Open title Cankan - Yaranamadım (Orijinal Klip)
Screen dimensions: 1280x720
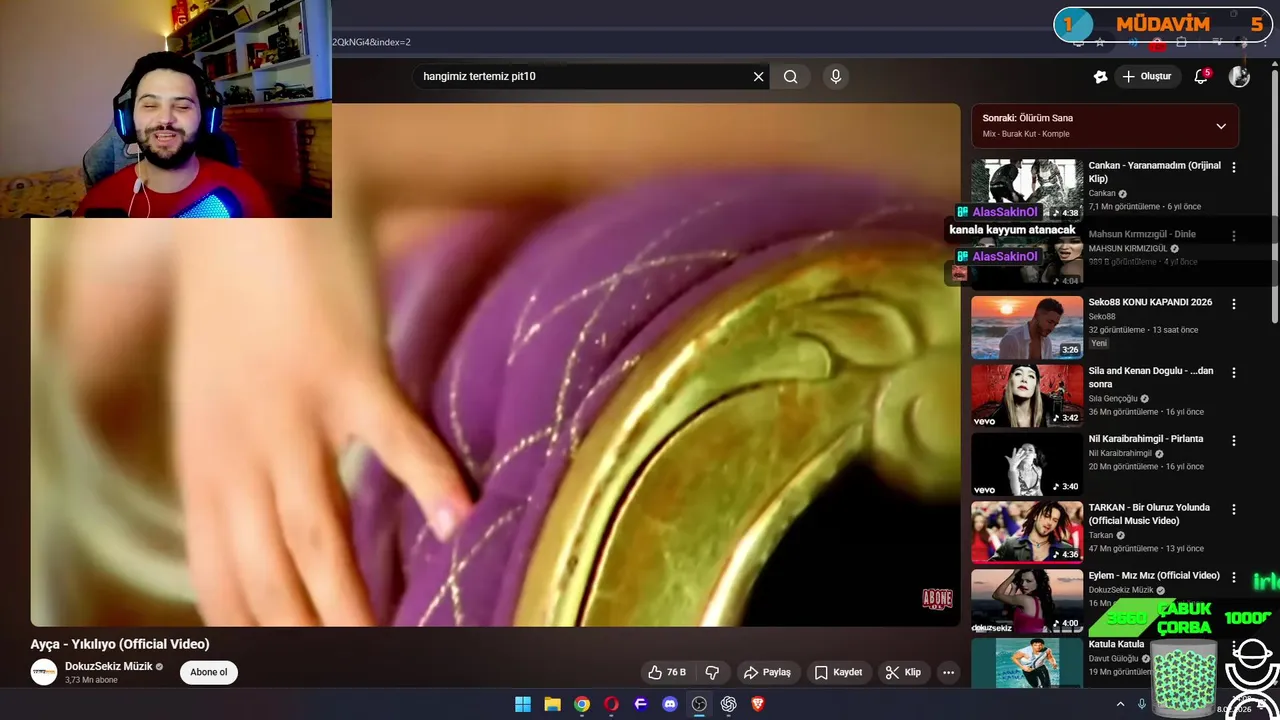1154,172
